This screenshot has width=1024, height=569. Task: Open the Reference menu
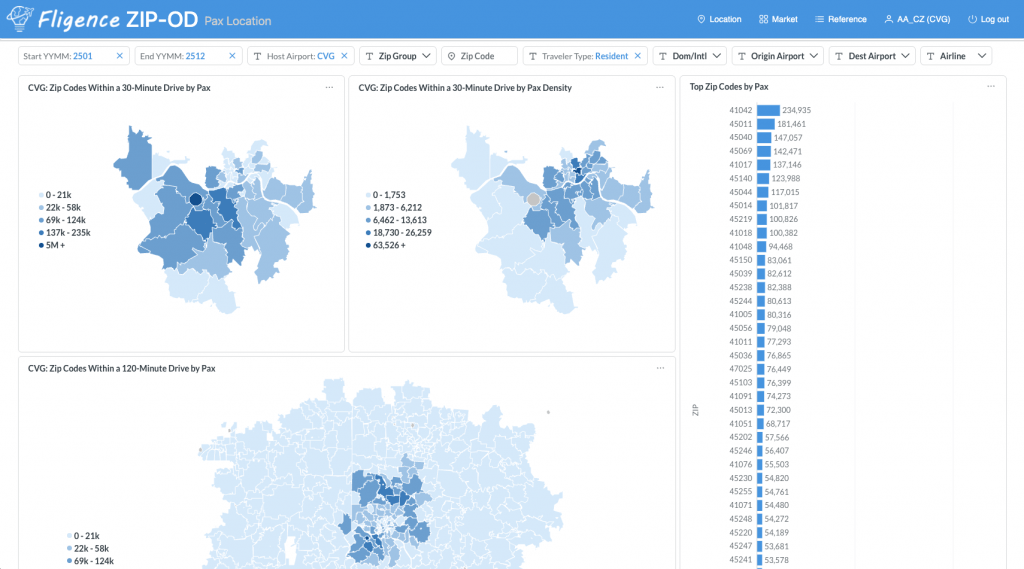click(x=840, y=19)
